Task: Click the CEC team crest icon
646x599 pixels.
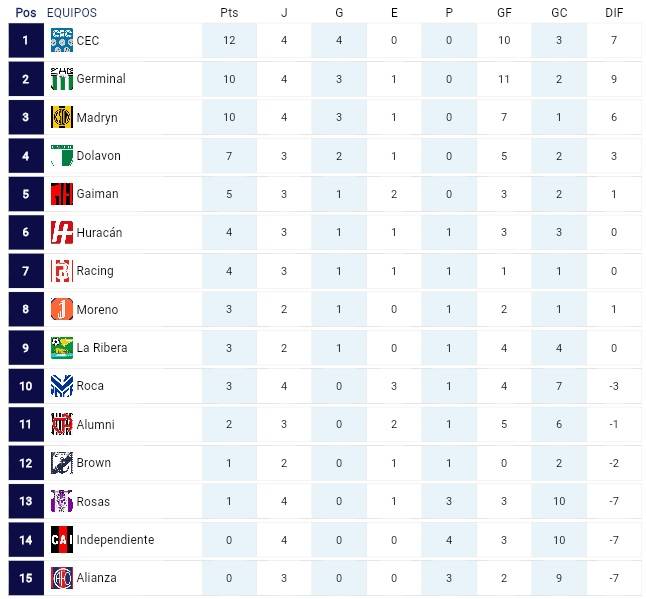Action: (x=62, y=40)
